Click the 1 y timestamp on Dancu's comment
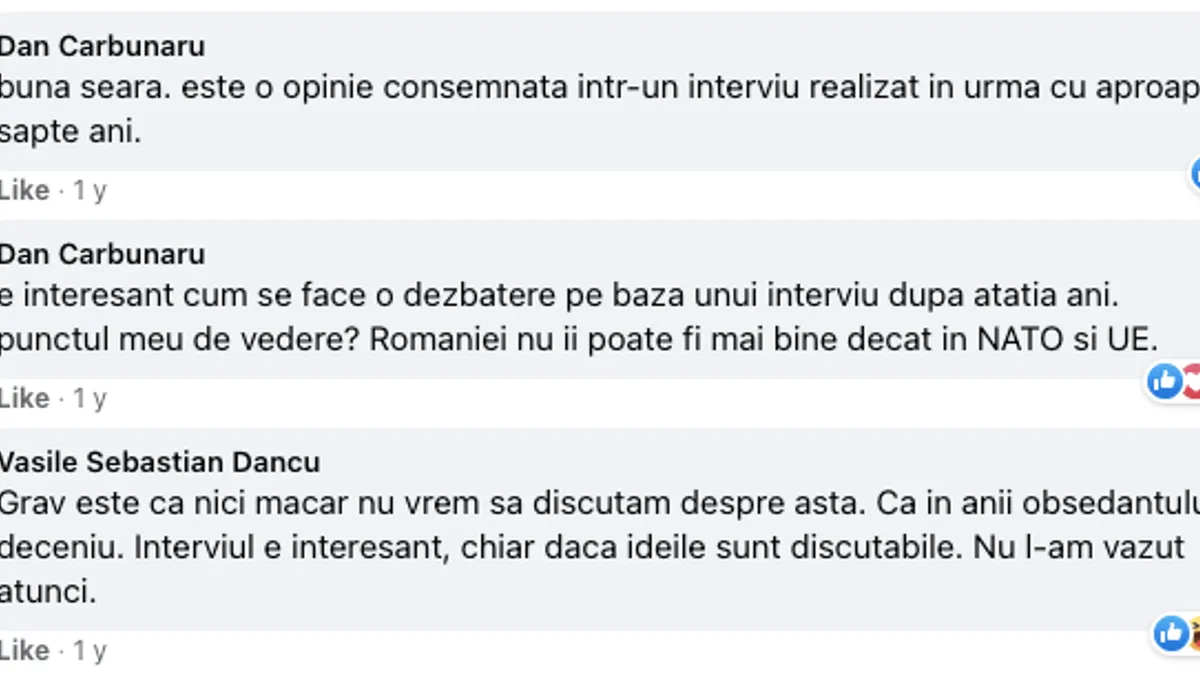 [89, 651]
